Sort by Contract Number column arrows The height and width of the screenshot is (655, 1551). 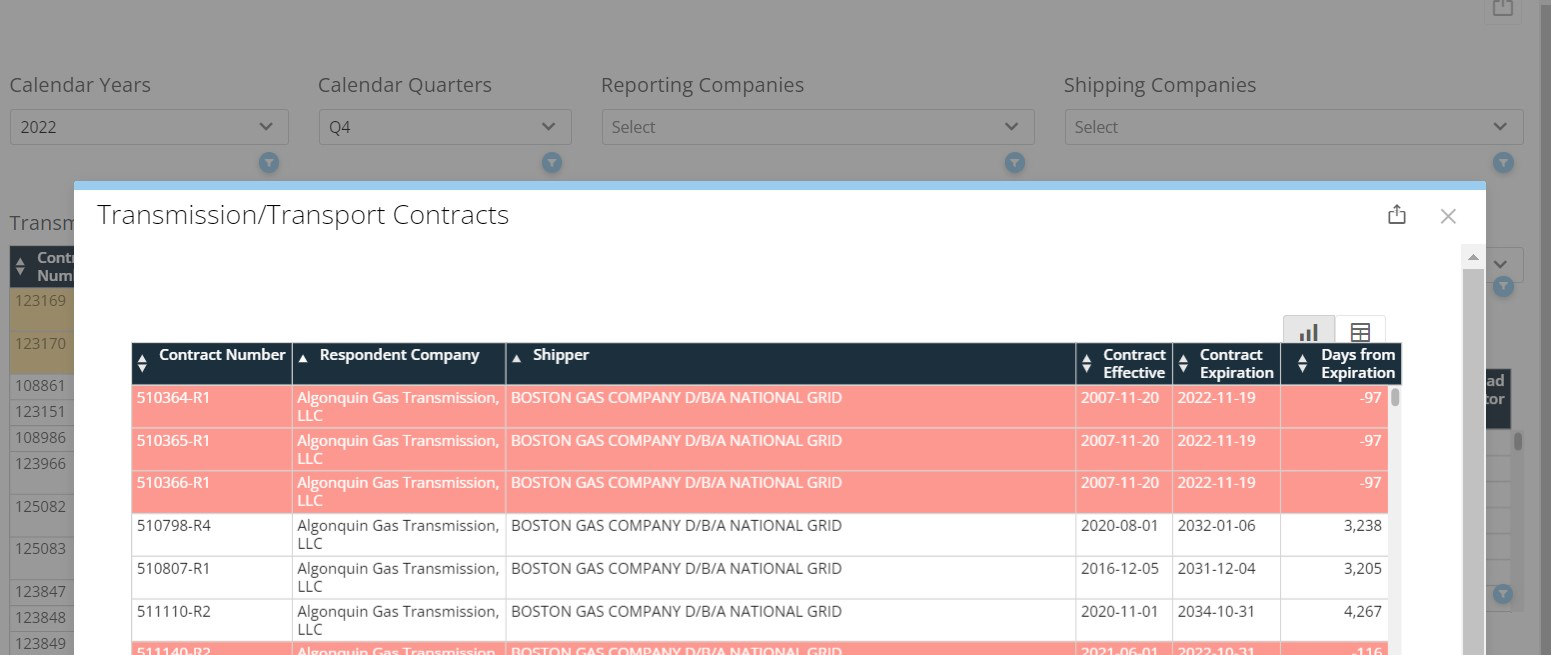click(142, 363)
